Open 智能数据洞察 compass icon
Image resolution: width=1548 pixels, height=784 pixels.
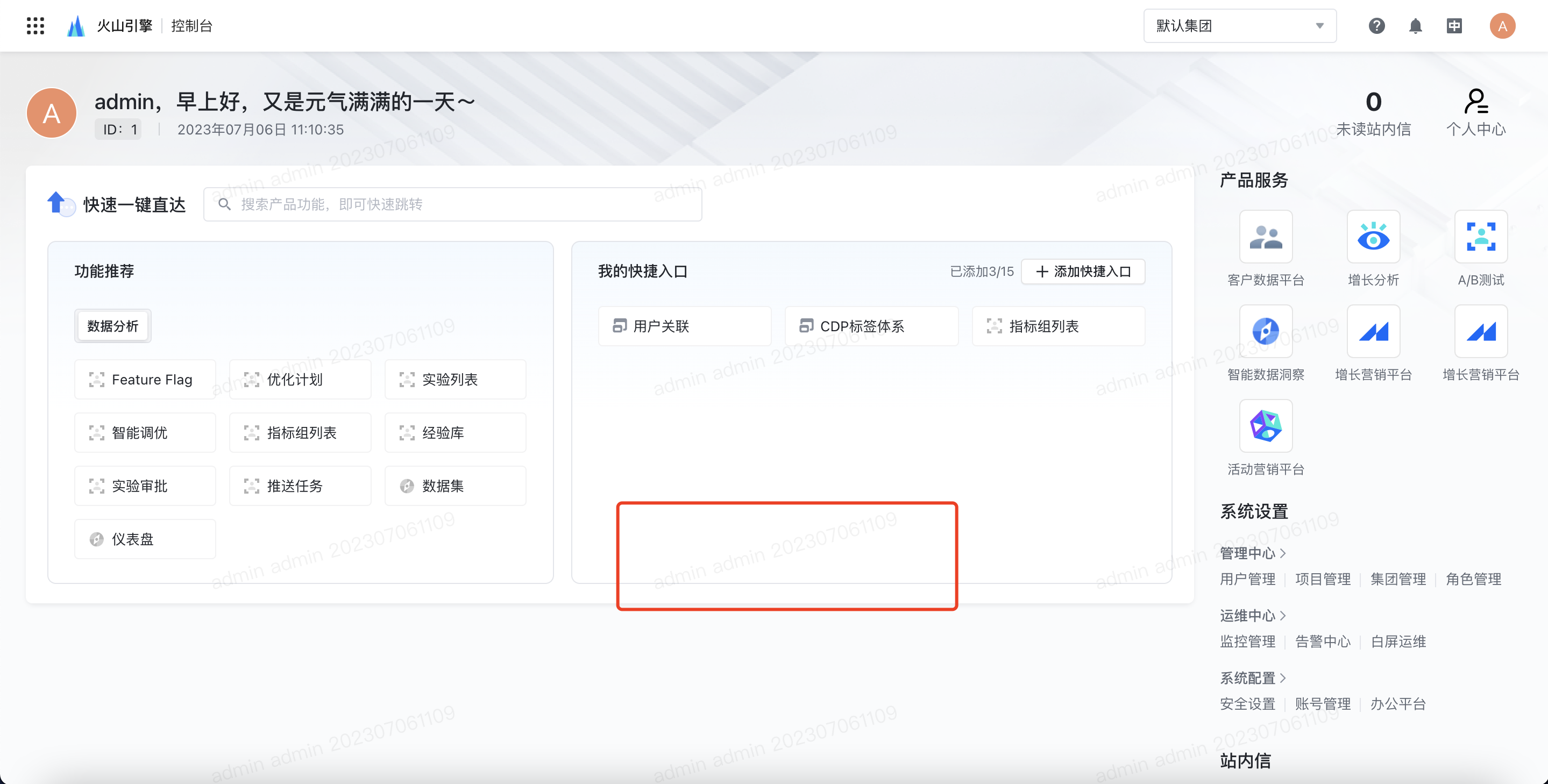point(1266,331)
